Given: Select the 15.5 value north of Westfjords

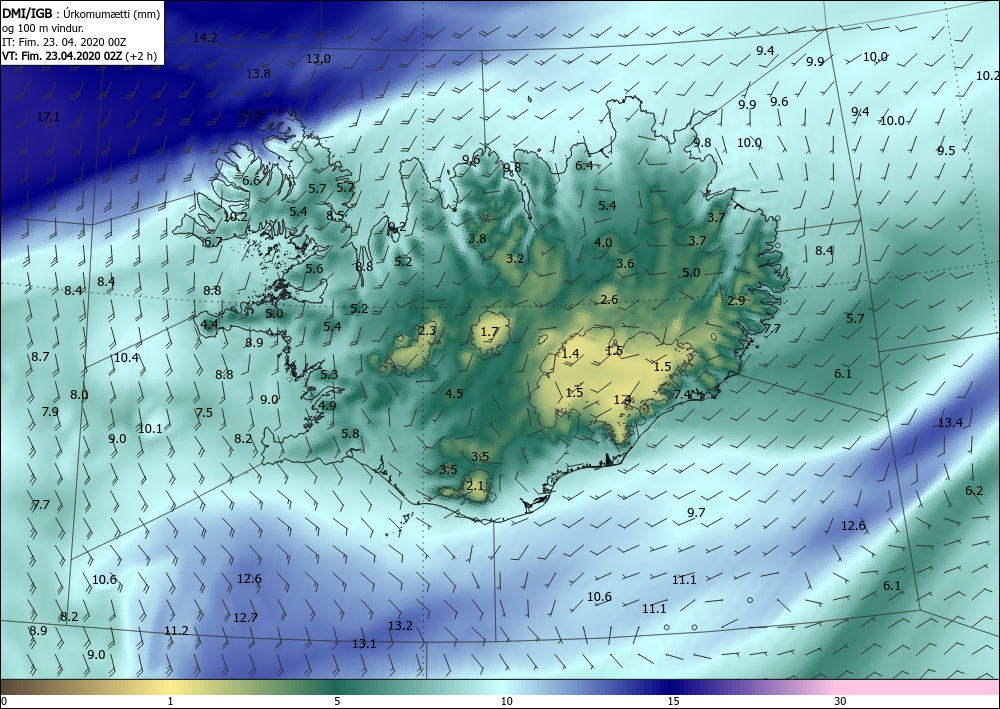Looking at the screenshot, I should coord(250,115).
